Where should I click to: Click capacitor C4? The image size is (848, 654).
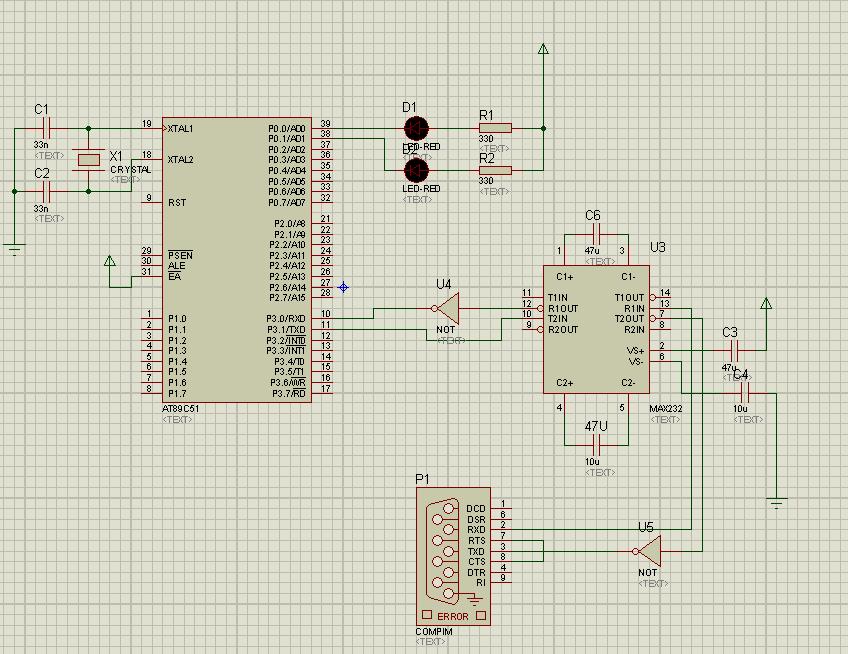(741, 394)
